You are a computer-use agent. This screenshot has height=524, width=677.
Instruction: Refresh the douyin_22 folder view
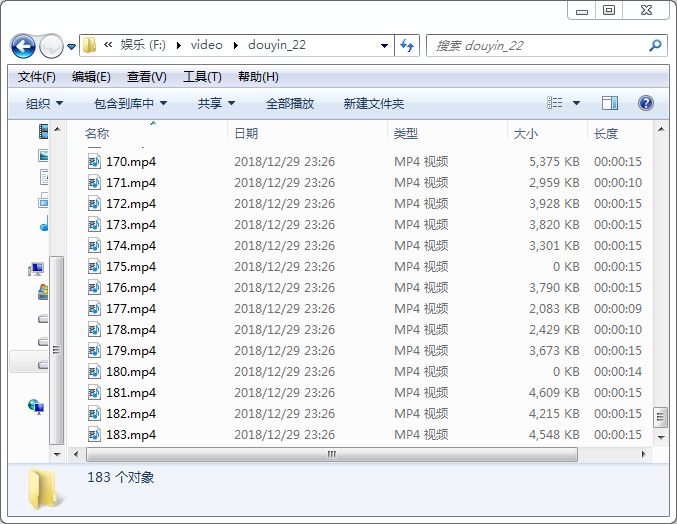(407, 45)
